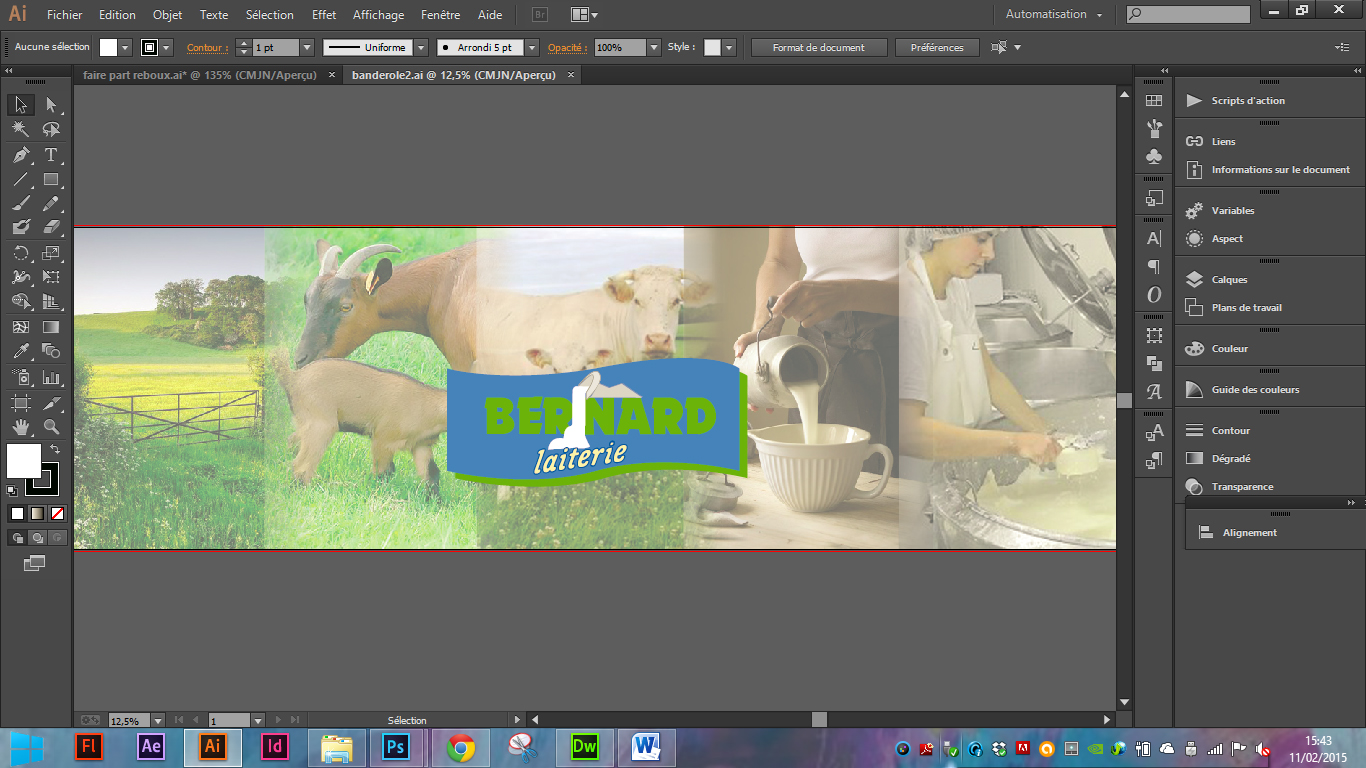
Task: Open the Pathfinder panel icon
Action: (x=1154, y=364)
